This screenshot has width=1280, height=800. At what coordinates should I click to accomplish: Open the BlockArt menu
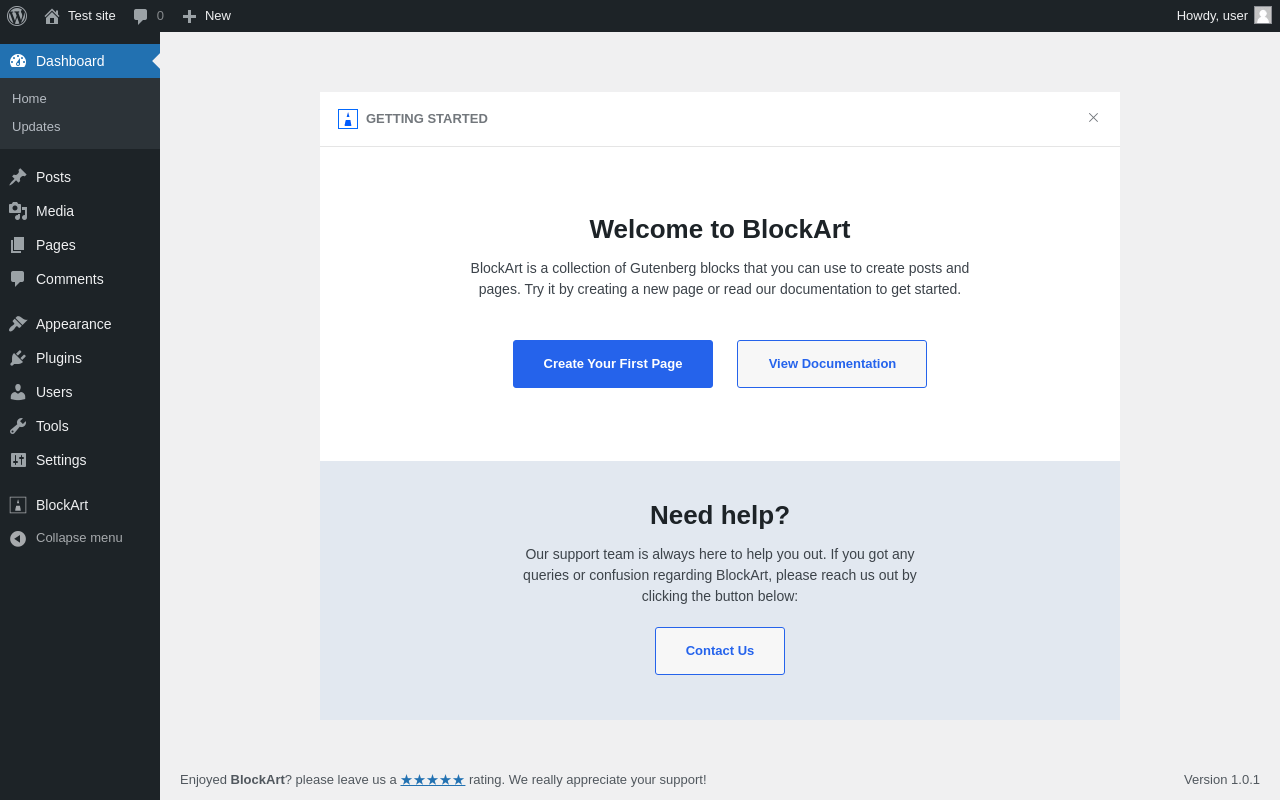click(x=80, y=505)
